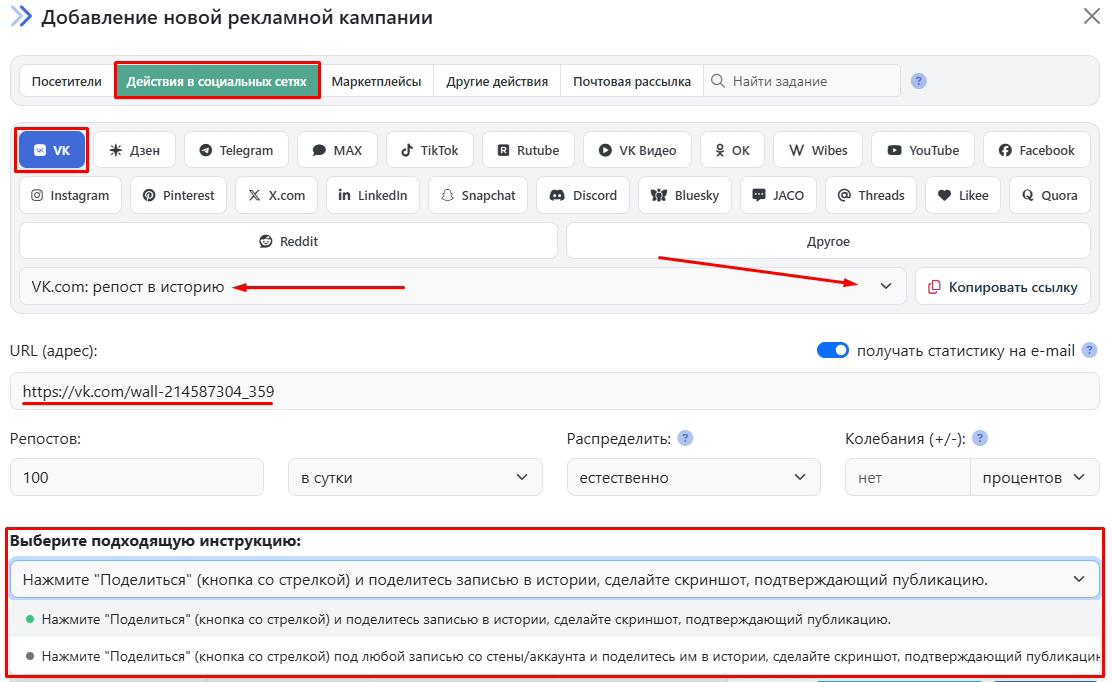Click the Другое category button
This screenshot has height=682, width=1112.
[828, 241]
